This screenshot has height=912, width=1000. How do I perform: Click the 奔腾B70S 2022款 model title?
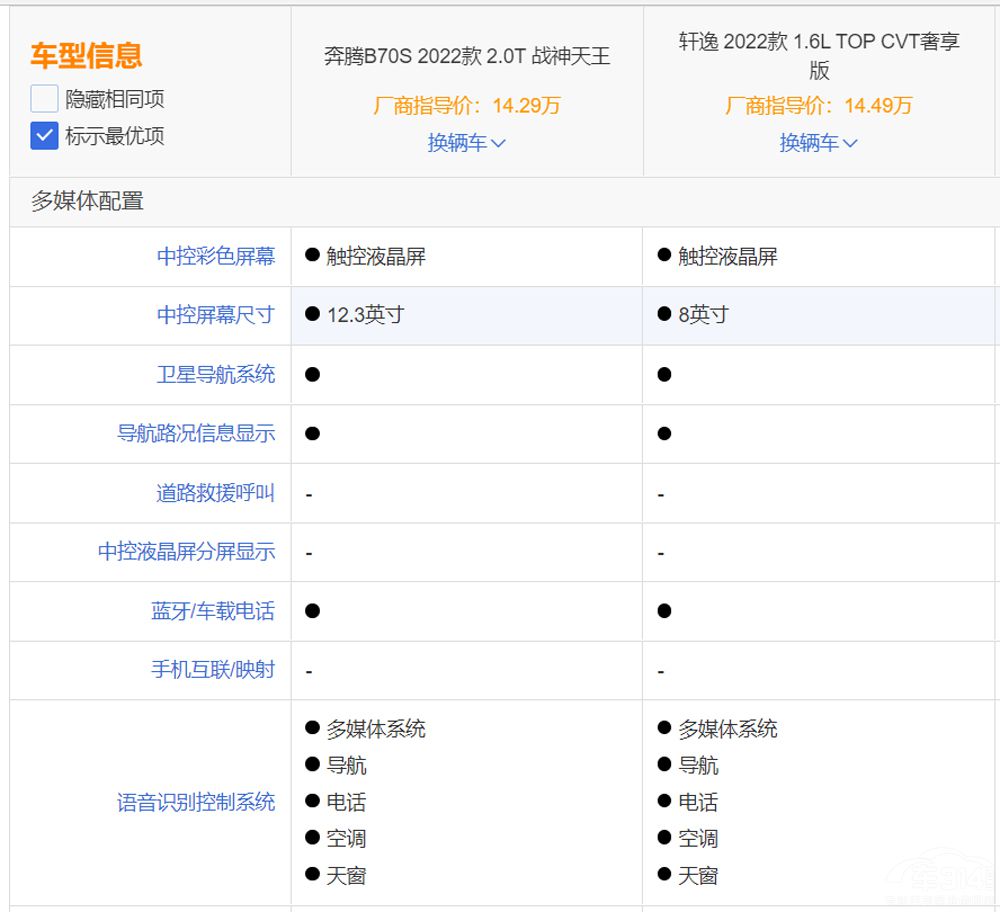(467, 56)
